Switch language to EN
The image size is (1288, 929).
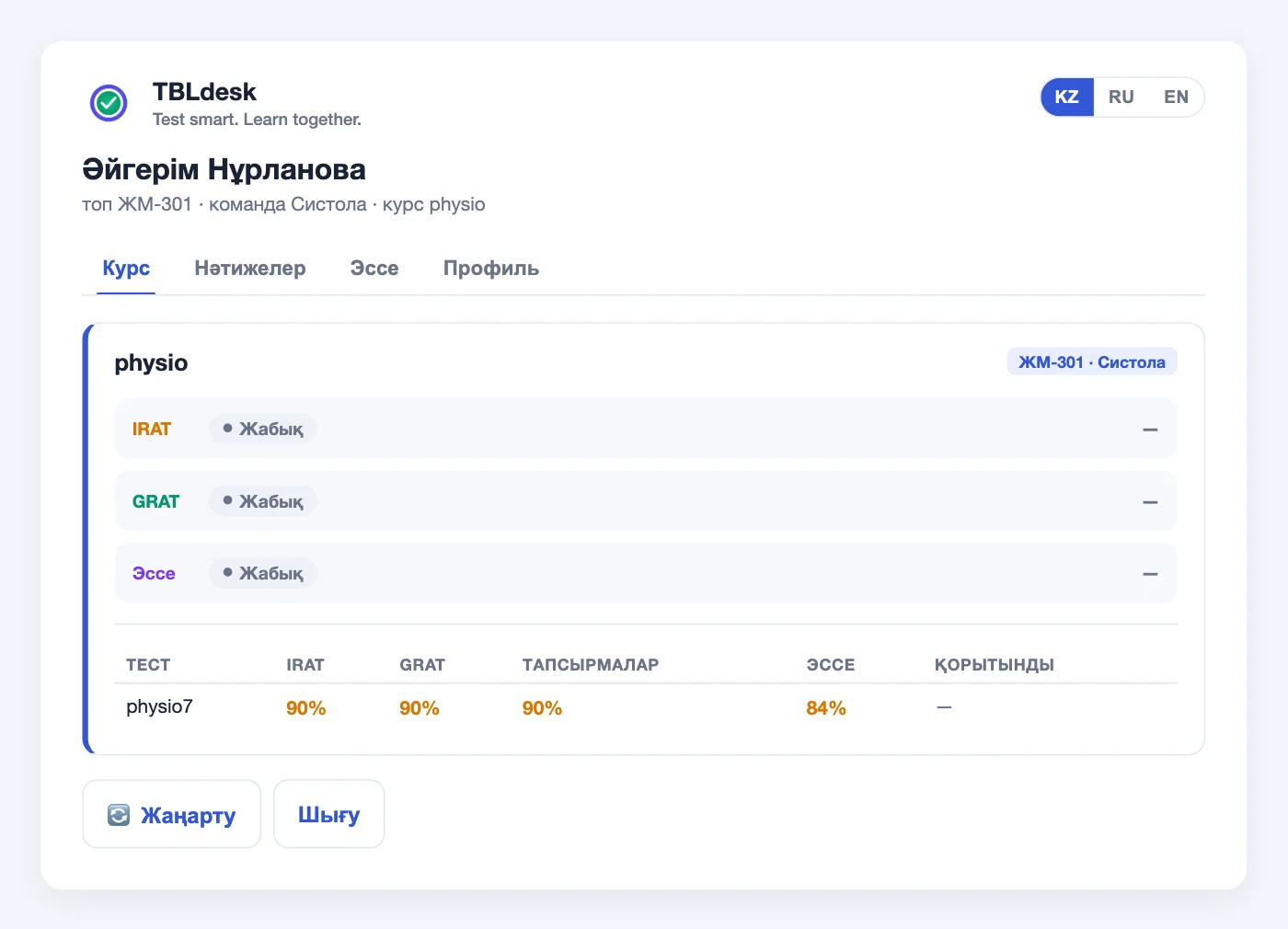[1176, 97]
